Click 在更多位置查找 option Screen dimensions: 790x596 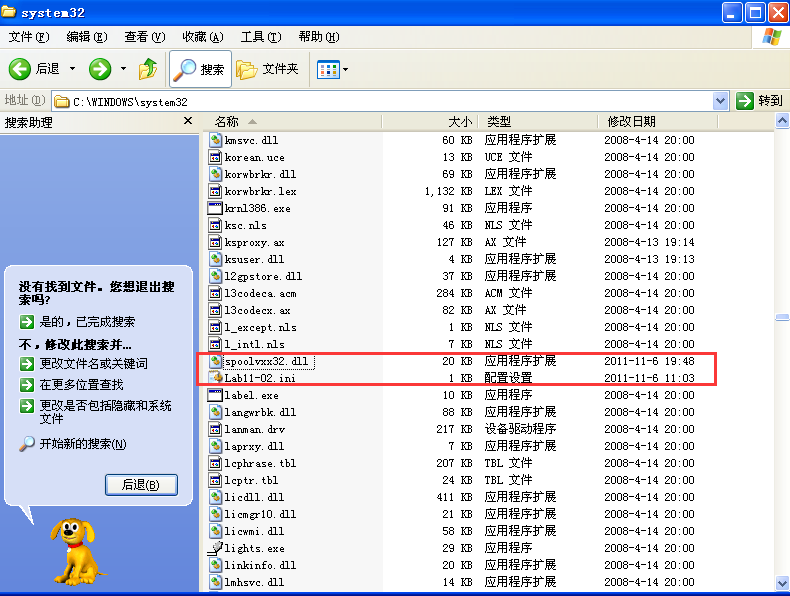pyautogui.click(x=72, y=385)
